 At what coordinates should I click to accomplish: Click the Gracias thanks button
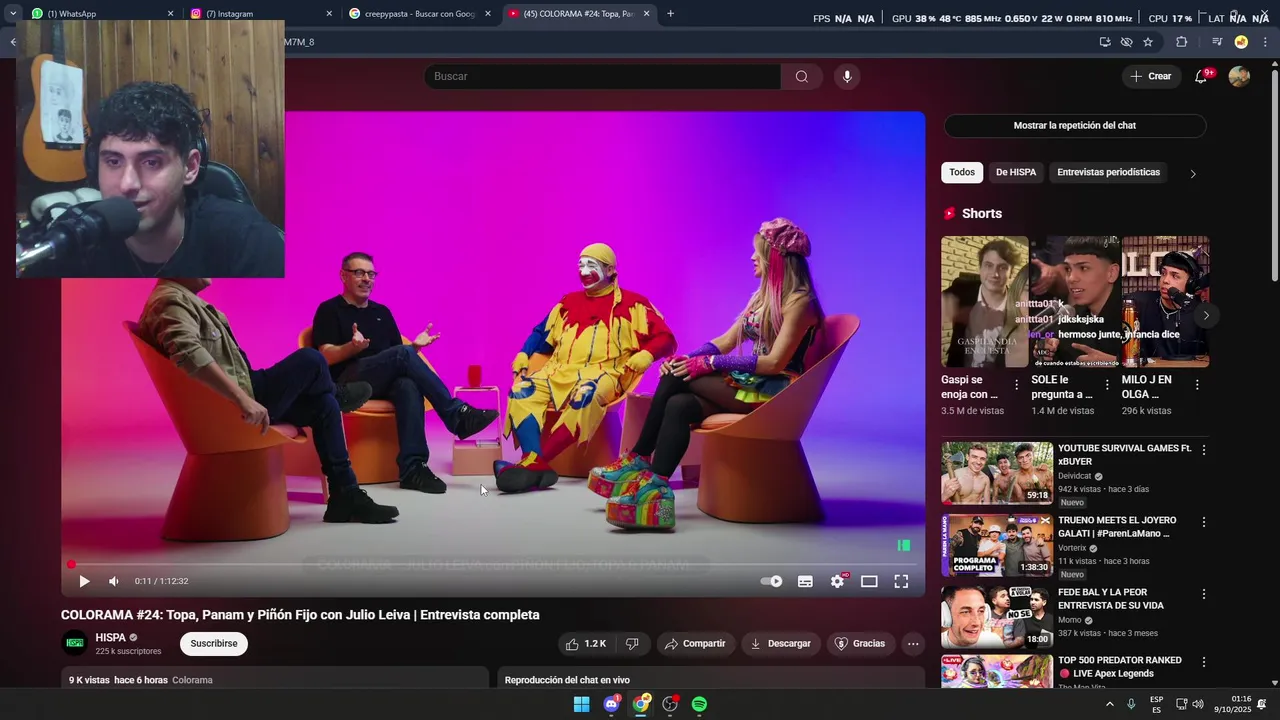860,644
